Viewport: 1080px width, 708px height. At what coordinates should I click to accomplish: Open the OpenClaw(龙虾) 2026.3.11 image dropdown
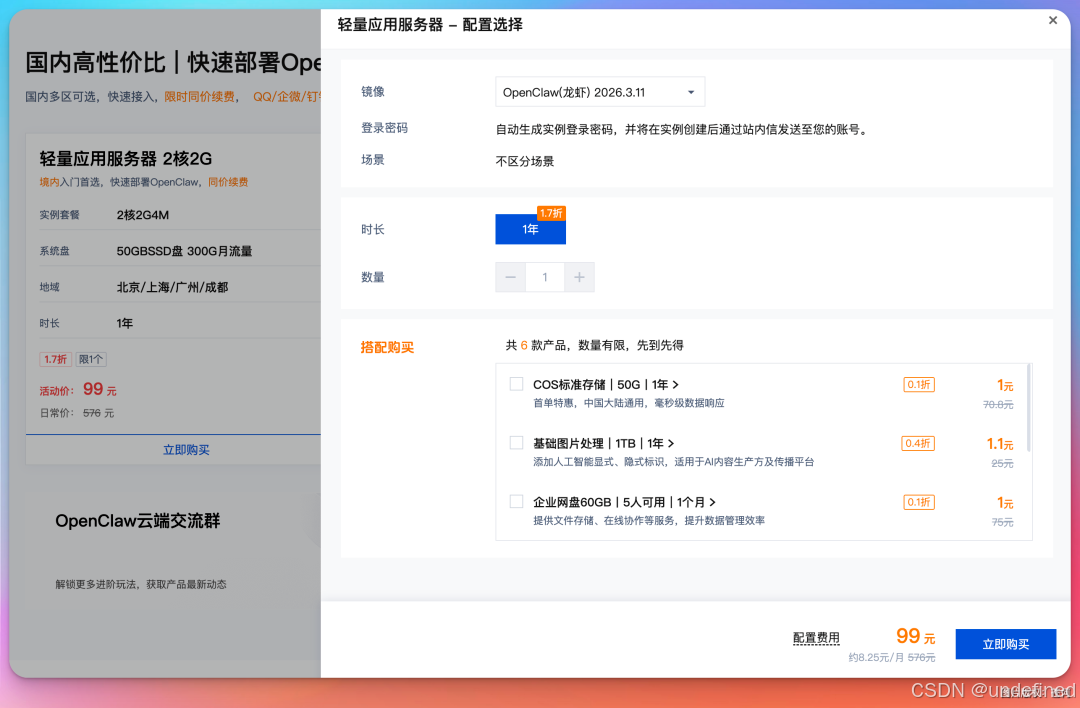point(600,92)
